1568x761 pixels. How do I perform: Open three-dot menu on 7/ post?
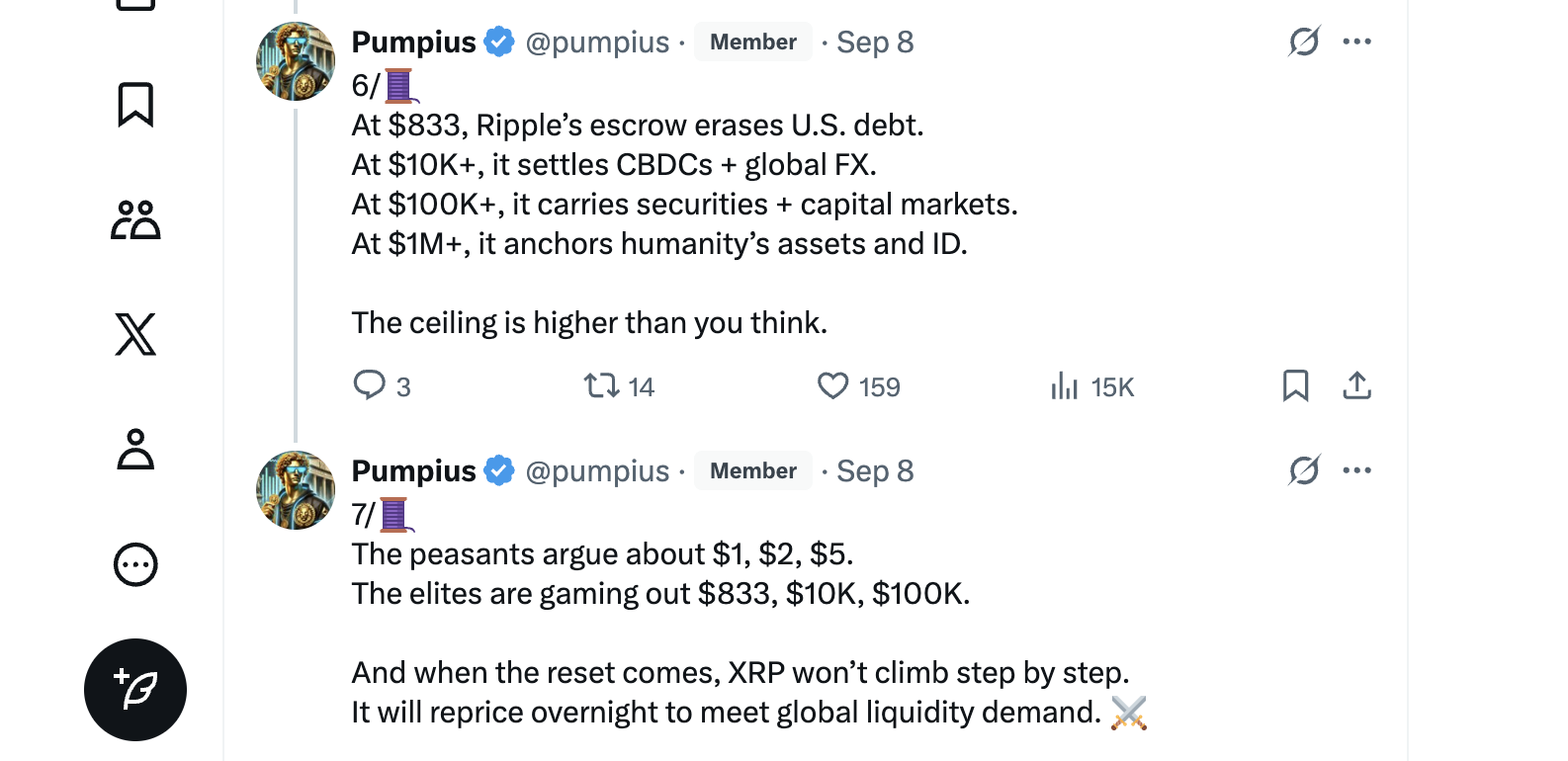coord(1357,470)
